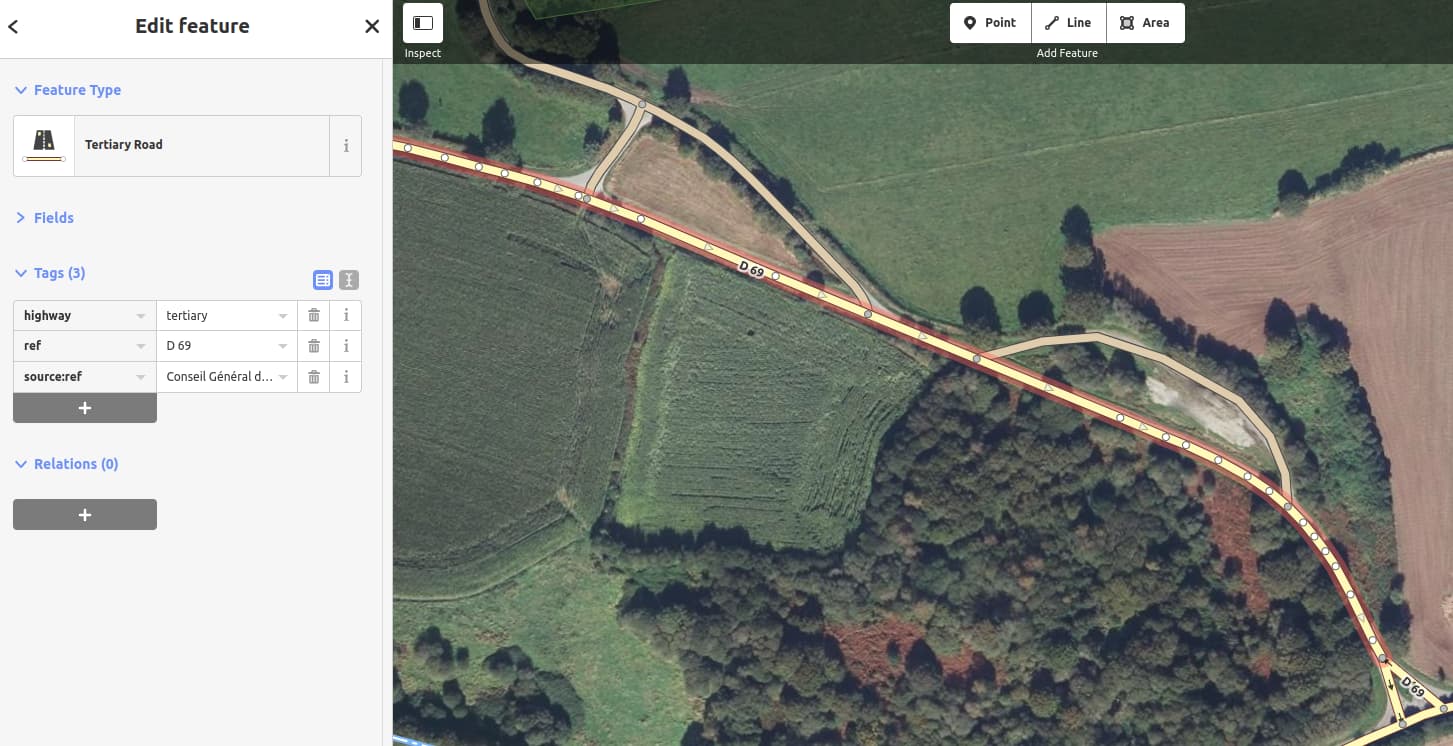Image resolution: width=1453 pixels, height=746 pixels.
Task: Collapse the Feature Type section
Action: [x=68, y=90]
